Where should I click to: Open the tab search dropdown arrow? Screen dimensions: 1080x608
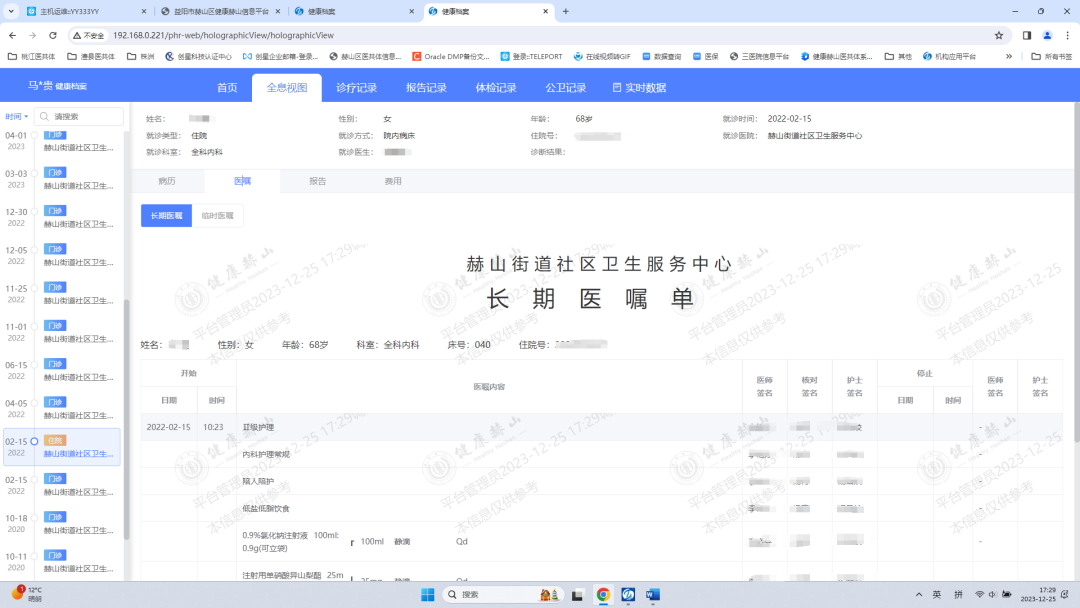pos(11,11)
